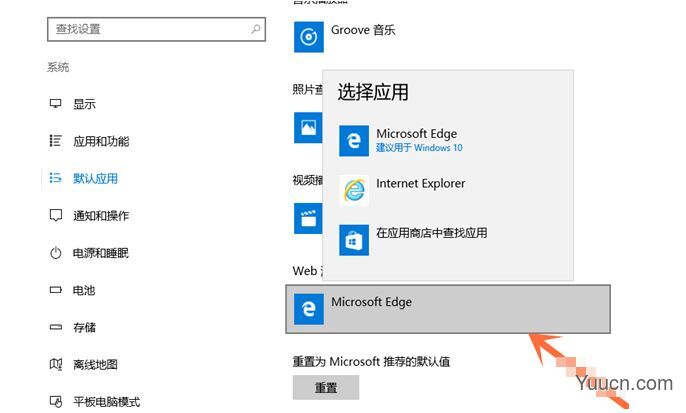
Task: Click the 默认应用 icon in sidebar
Action: click(x=56, y=178)
